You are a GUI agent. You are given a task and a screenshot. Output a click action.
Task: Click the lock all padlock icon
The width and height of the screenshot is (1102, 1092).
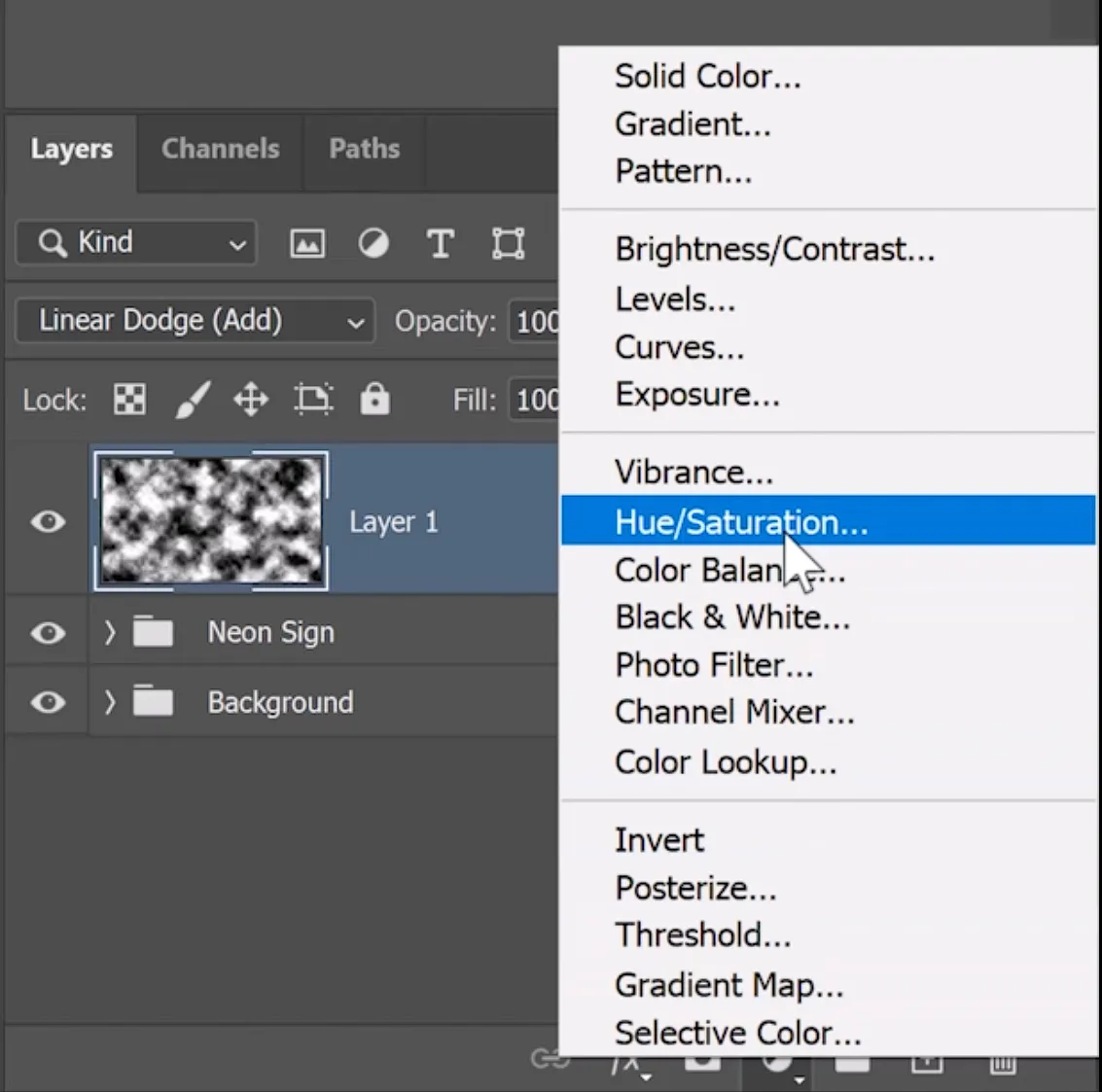pos(374,399)
